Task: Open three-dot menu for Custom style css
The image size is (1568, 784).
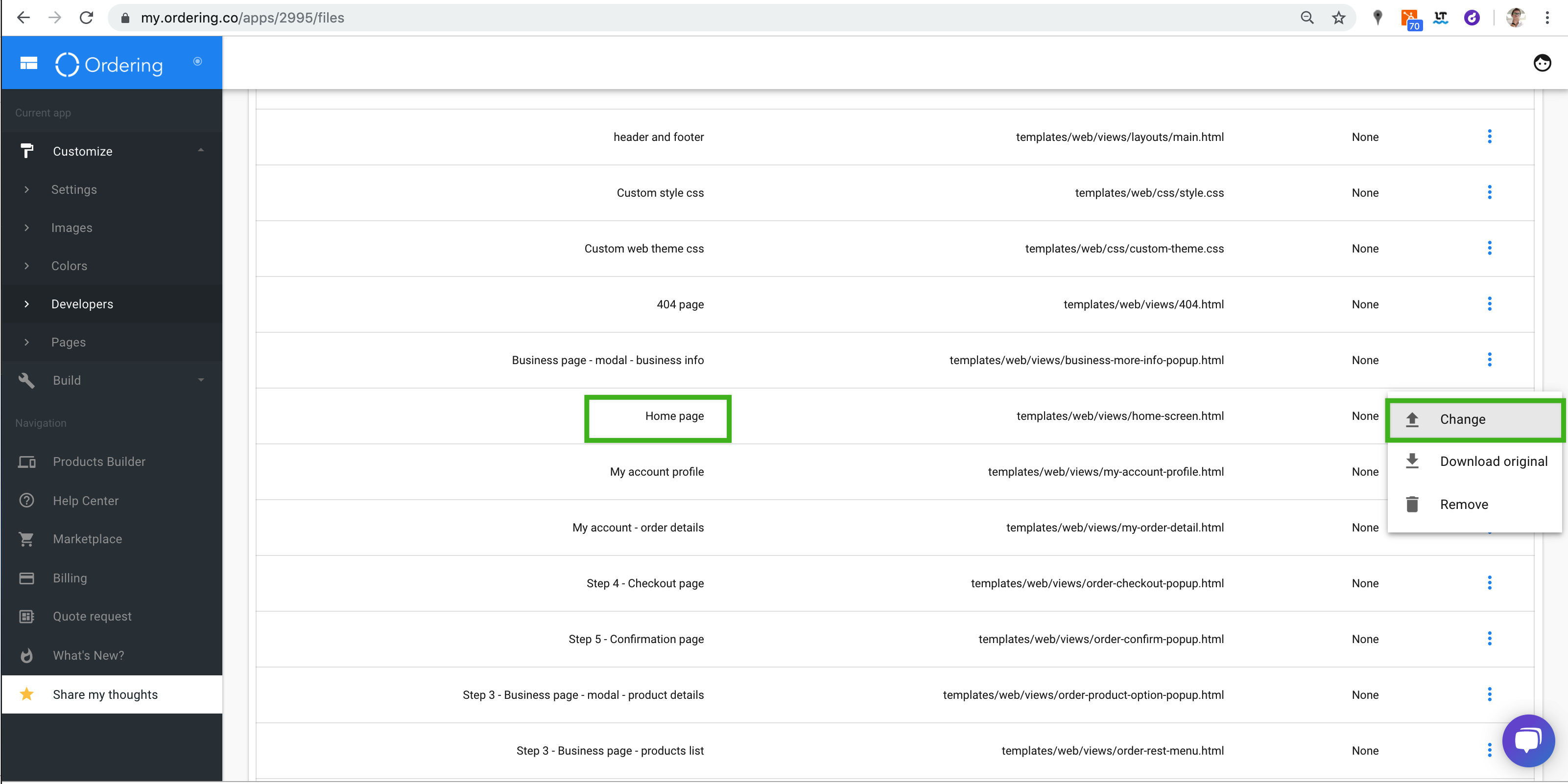Action: click(1489, 193)
